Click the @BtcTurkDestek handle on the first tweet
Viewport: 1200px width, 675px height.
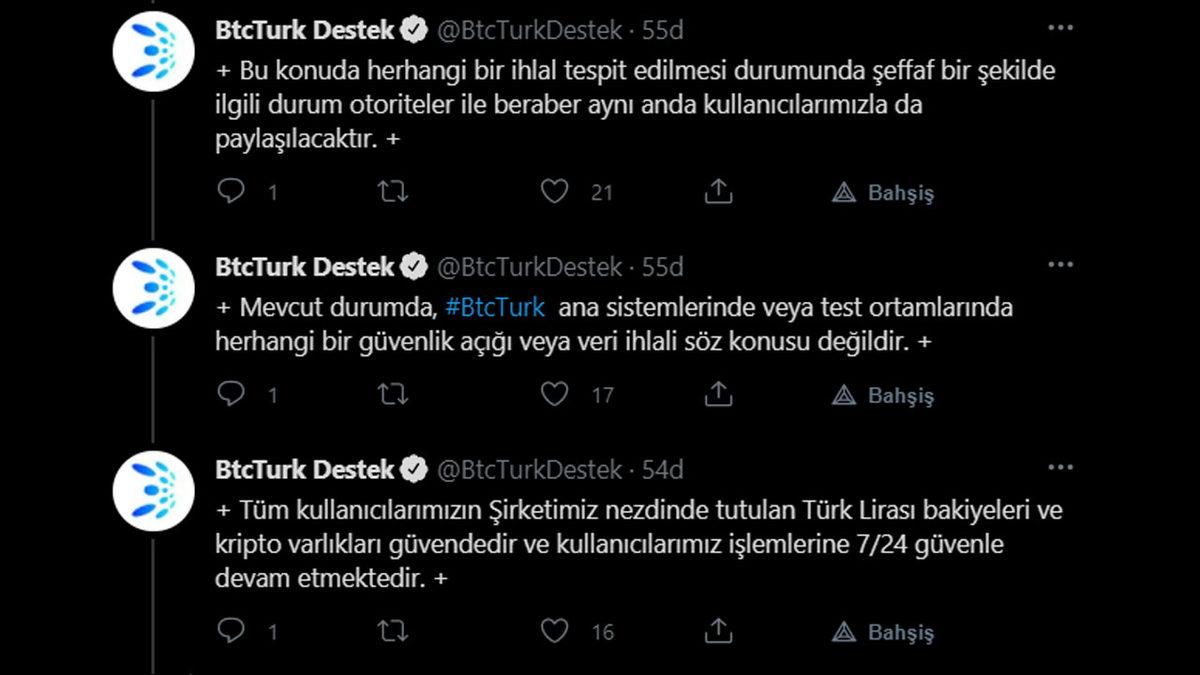pos(529,30)
